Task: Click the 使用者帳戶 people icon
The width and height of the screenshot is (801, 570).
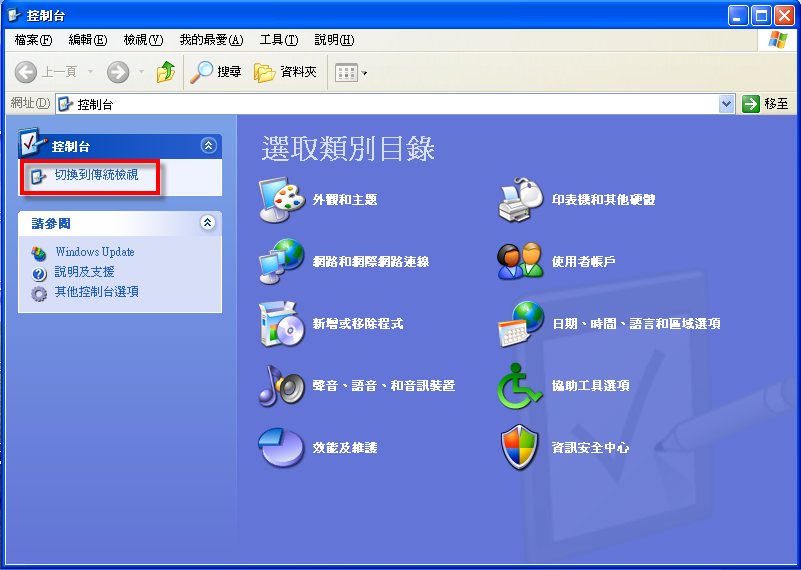Action: point(520,262)
